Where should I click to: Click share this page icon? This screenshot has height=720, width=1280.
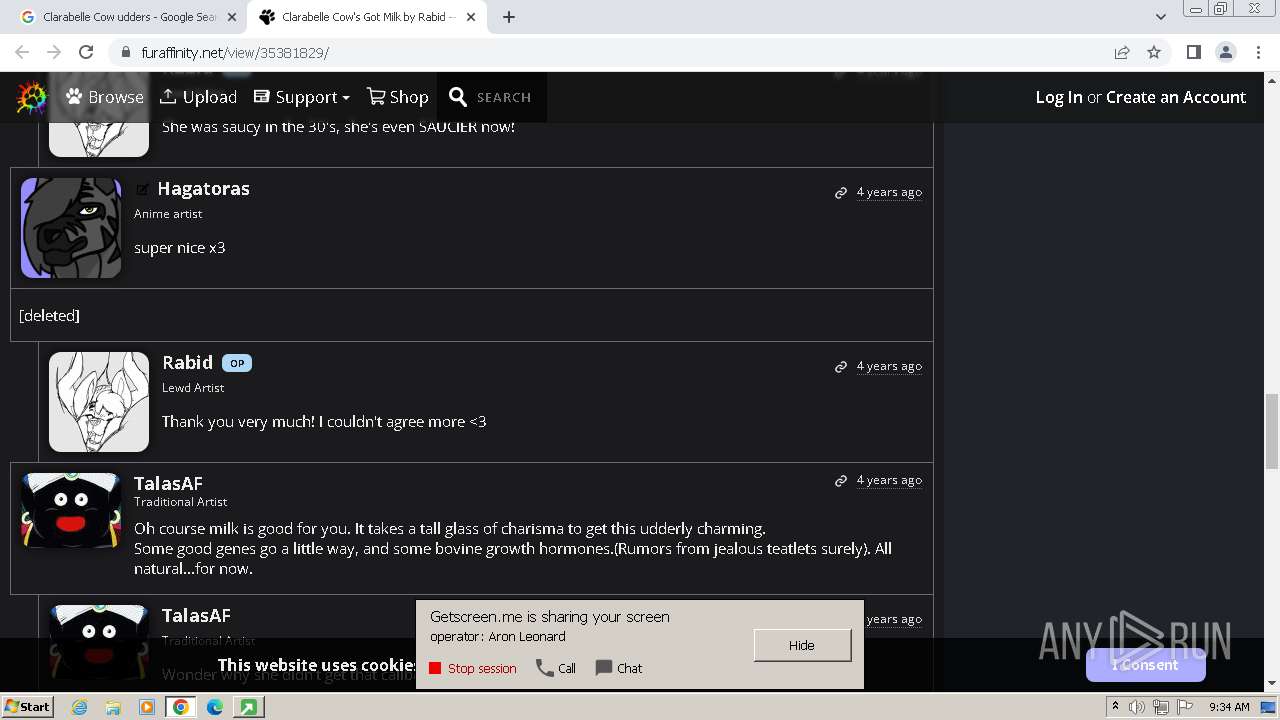coord(1122,52)
